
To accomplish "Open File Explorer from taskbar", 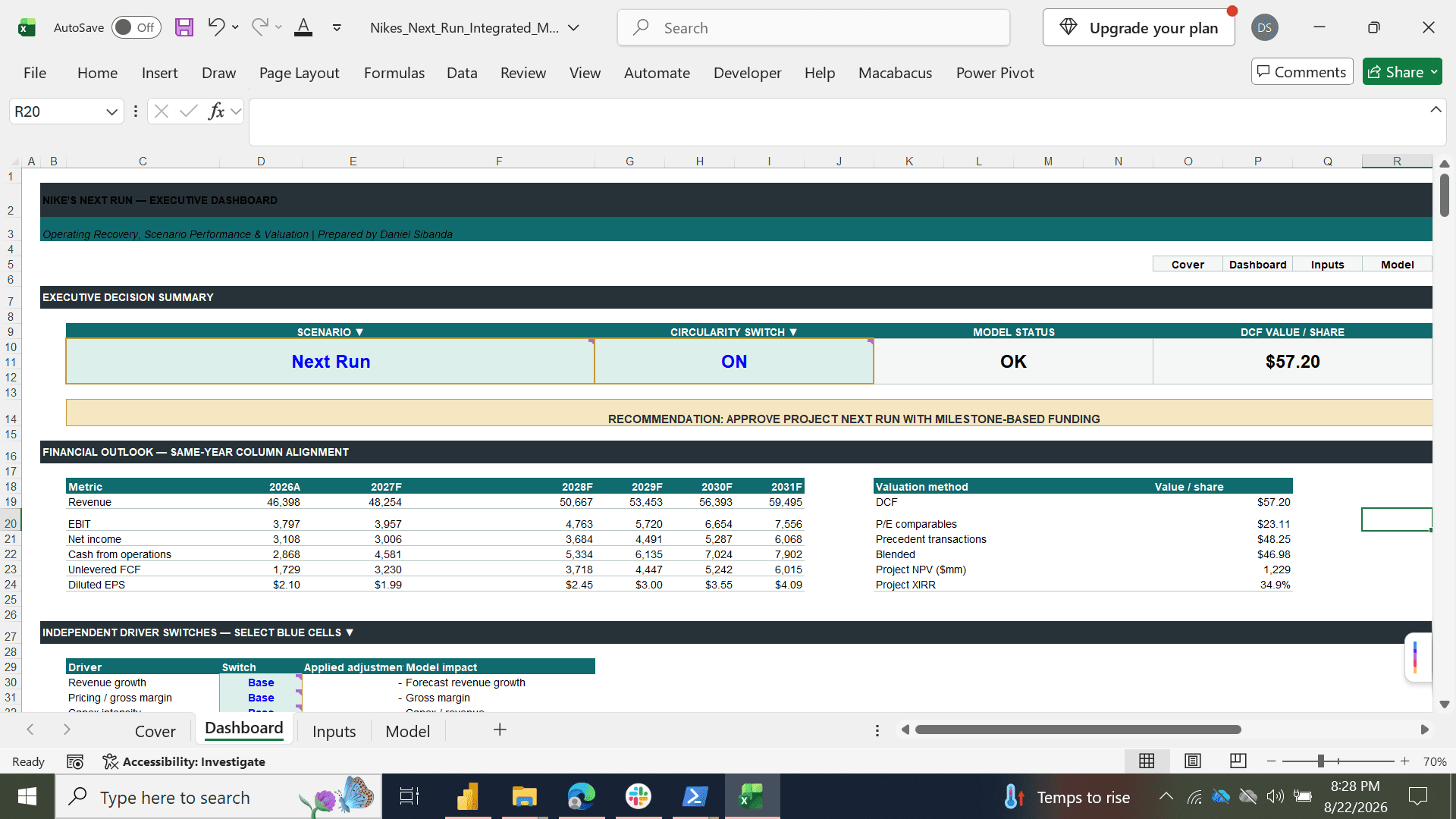I will pos(524,797).
